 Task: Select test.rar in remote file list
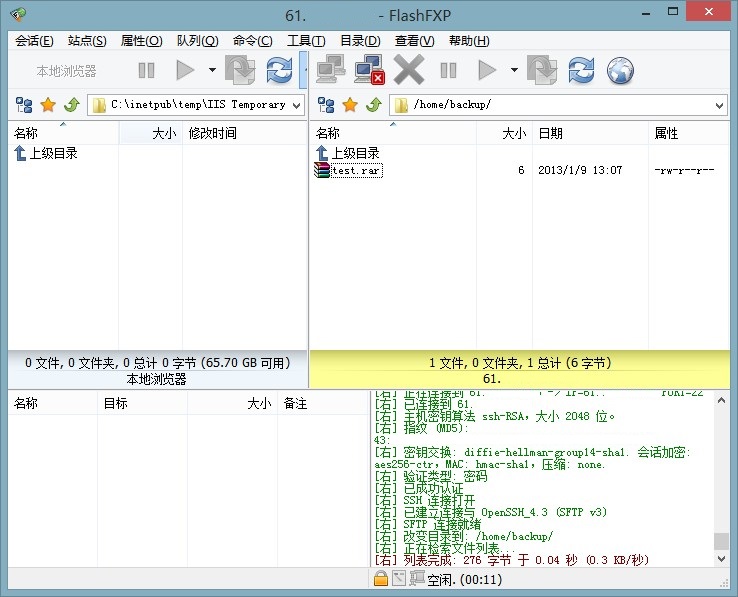tap(356, 170)
